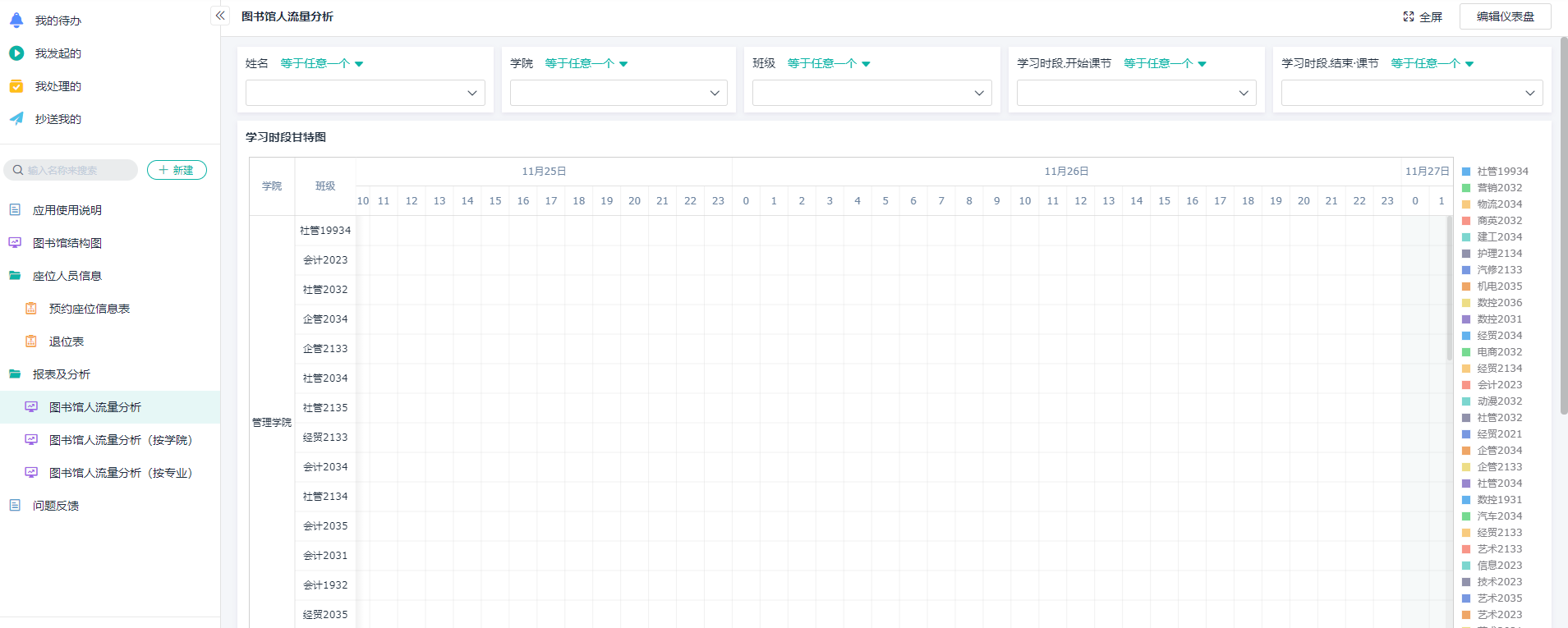Screen dimensions: 1568x628
Task: Click the paper plane icon for 抄送我的
Action: (16, 119)
